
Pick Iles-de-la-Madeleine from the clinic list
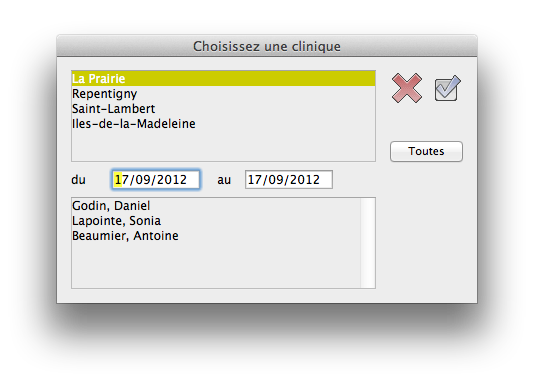pyautogui.click(x=223, y=124)
